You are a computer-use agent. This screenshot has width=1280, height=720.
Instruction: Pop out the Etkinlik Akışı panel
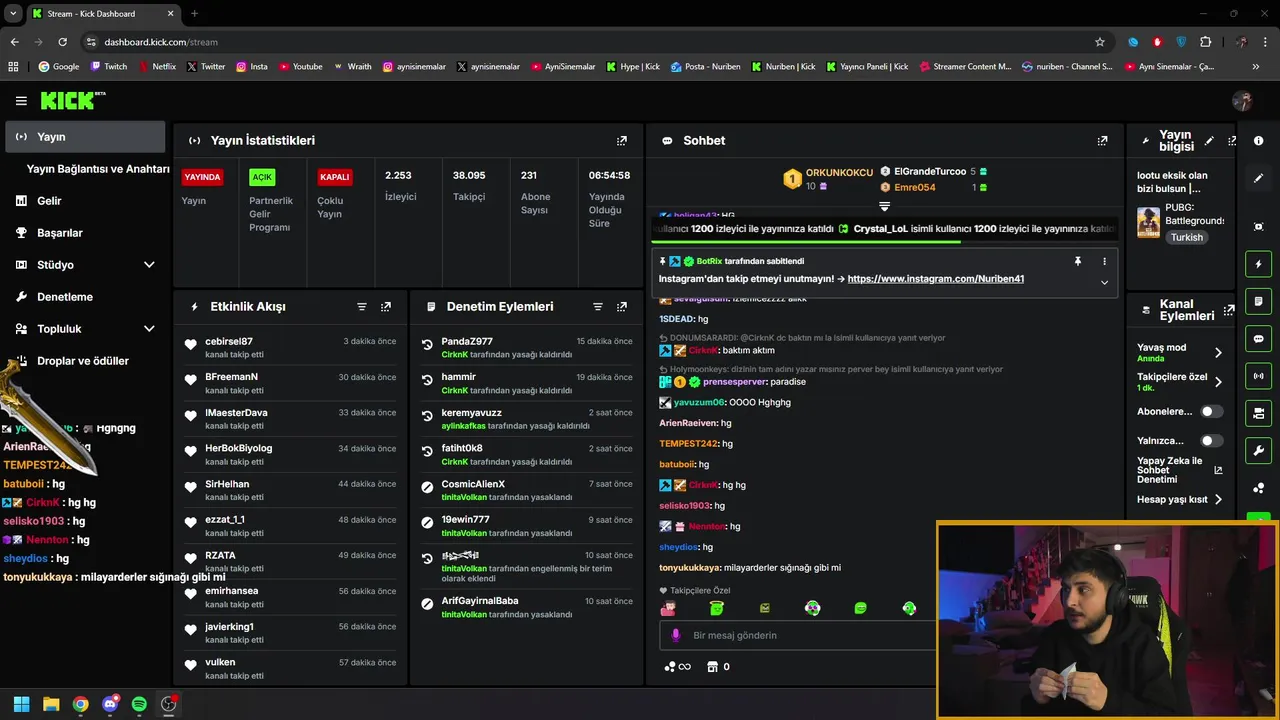coord(386,307)
